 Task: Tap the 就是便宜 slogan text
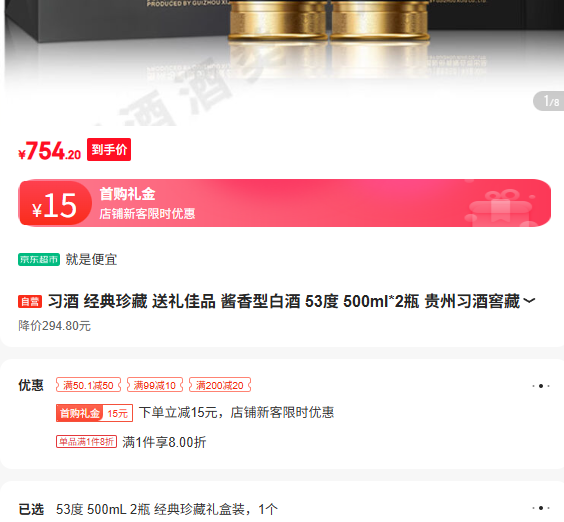pos(91,259)
